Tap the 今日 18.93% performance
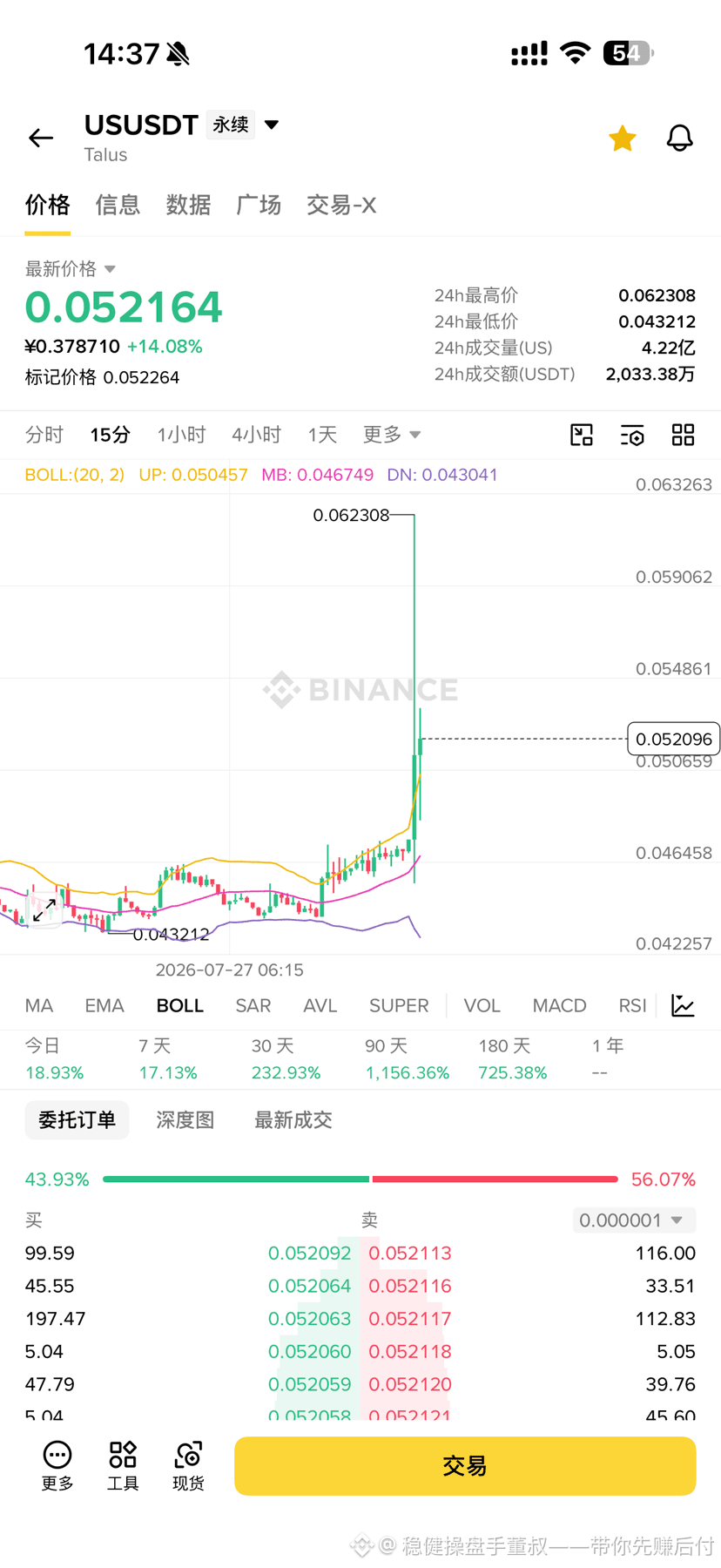 pos(54,1059)
